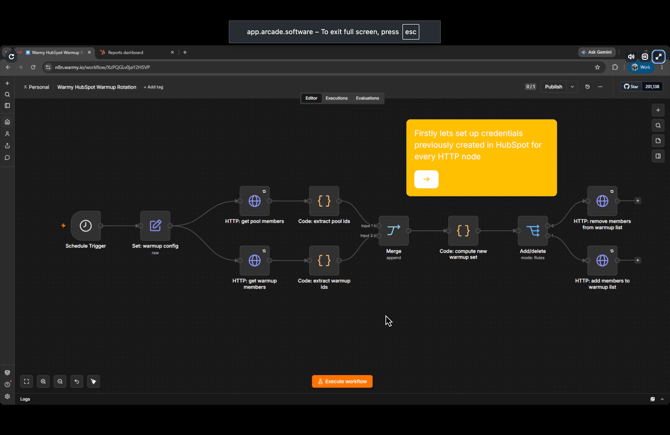Click the fit-to-view canvas button
Viewport: 670px width, 435px height.
point(26,382)
